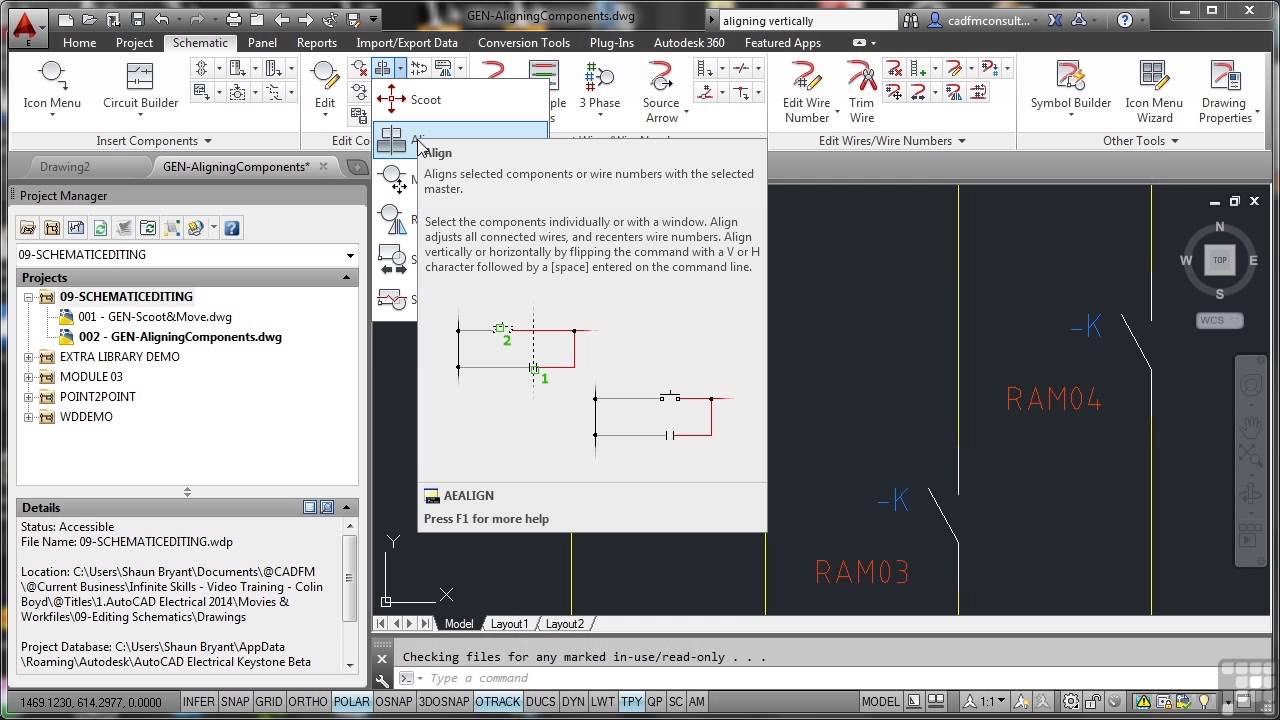Disable the OSNAP status toggle
The width and height of the screenshot is (1280, 720).
[x=393, y=702]
